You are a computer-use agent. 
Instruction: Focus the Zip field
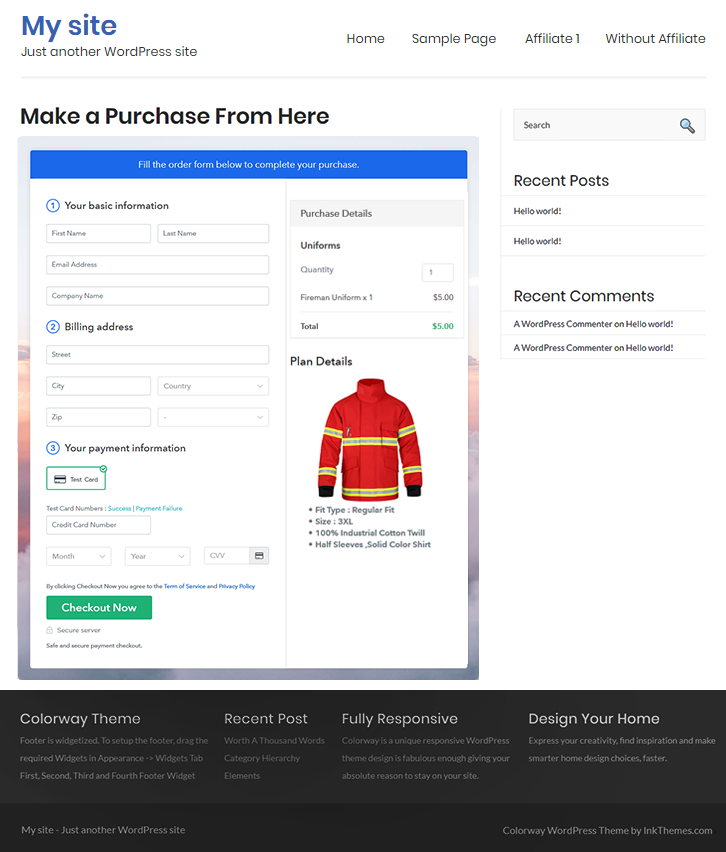tap(98, 417)
